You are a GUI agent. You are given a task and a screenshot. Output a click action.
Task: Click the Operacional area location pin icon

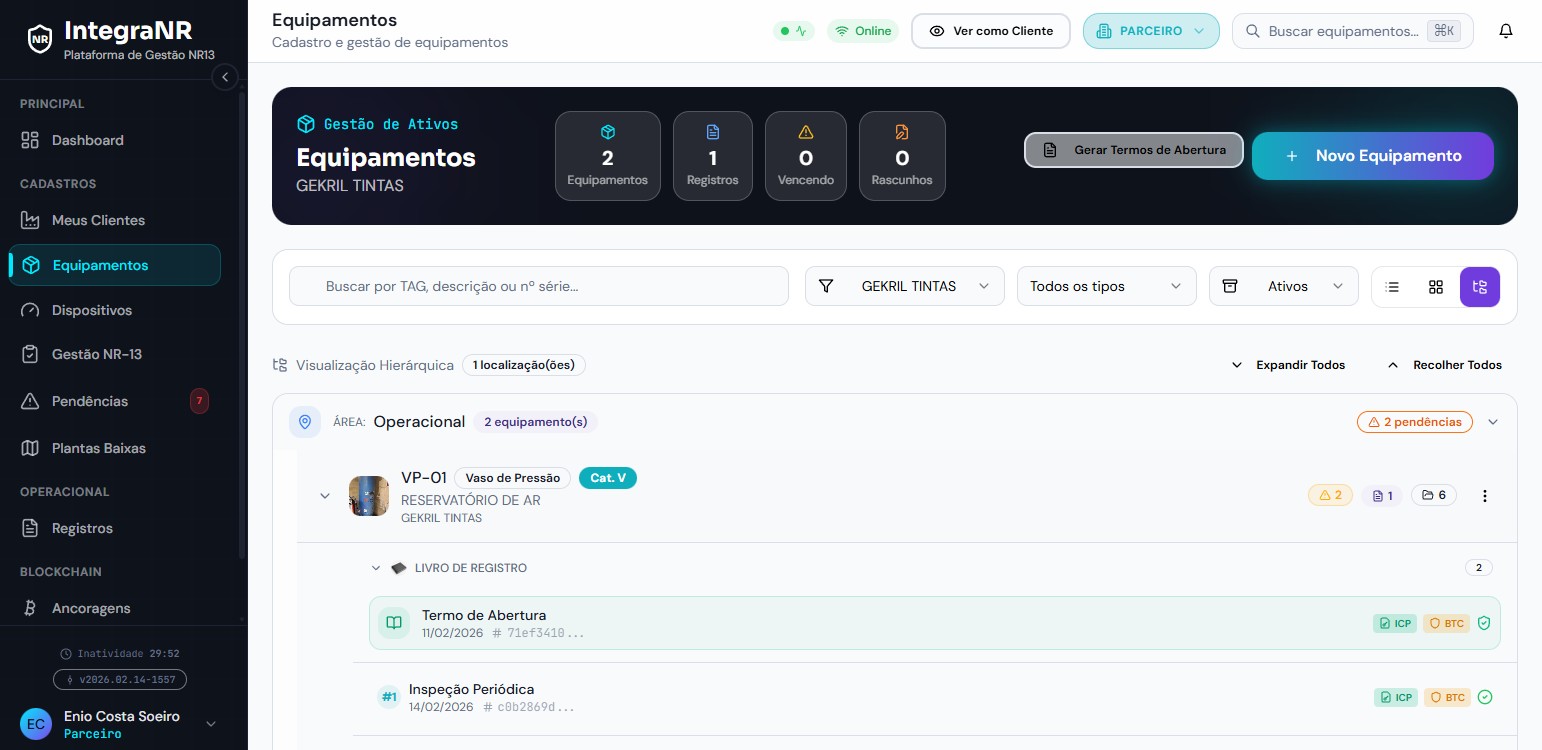coord(305,422)
